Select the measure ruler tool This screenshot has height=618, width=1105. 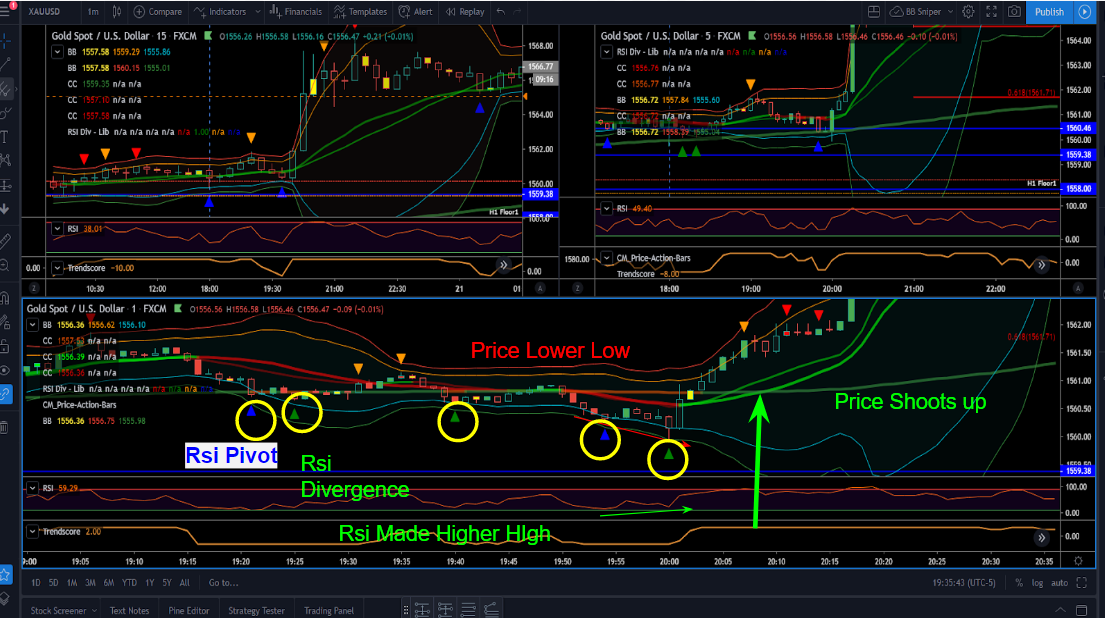(x=5, y=240)
